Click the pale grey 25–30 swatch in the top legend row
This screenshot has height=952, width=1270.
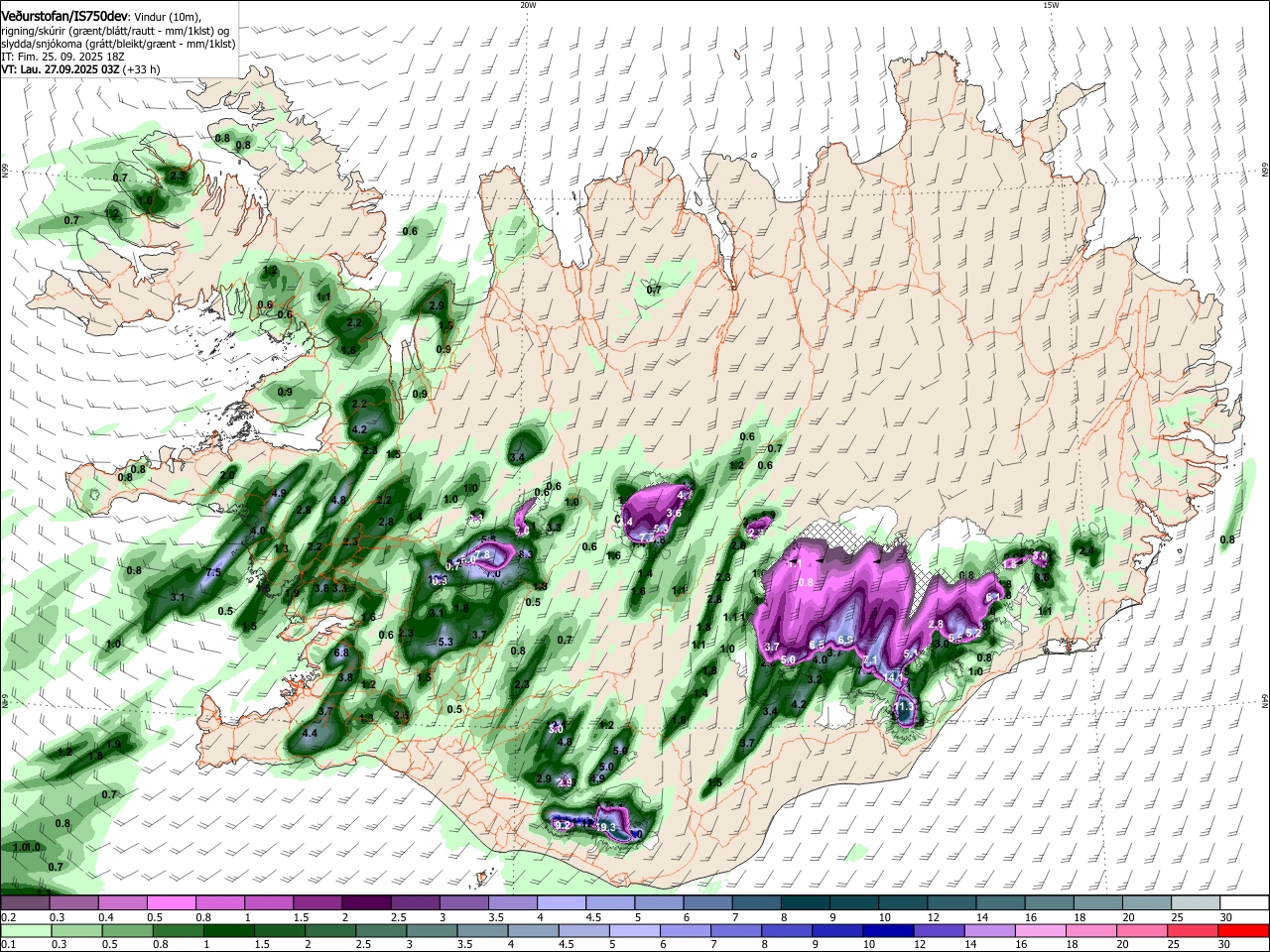pos(1196,903)
